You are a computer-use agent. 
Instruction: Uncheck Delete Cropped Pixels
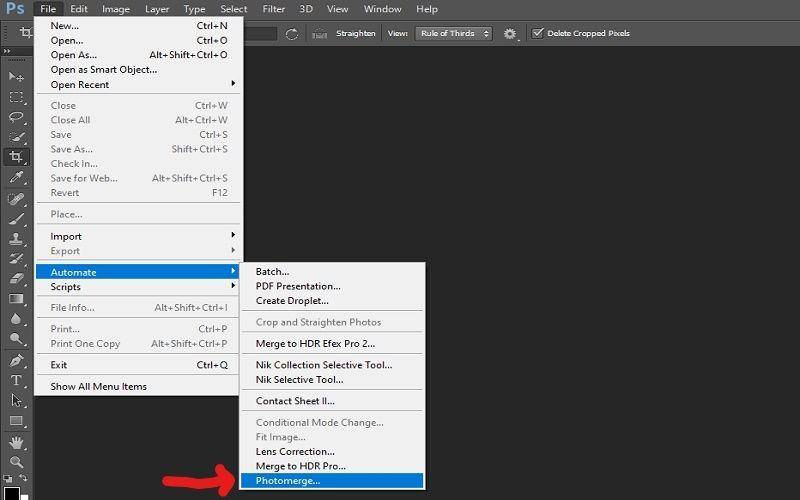(x=537, y=33)
